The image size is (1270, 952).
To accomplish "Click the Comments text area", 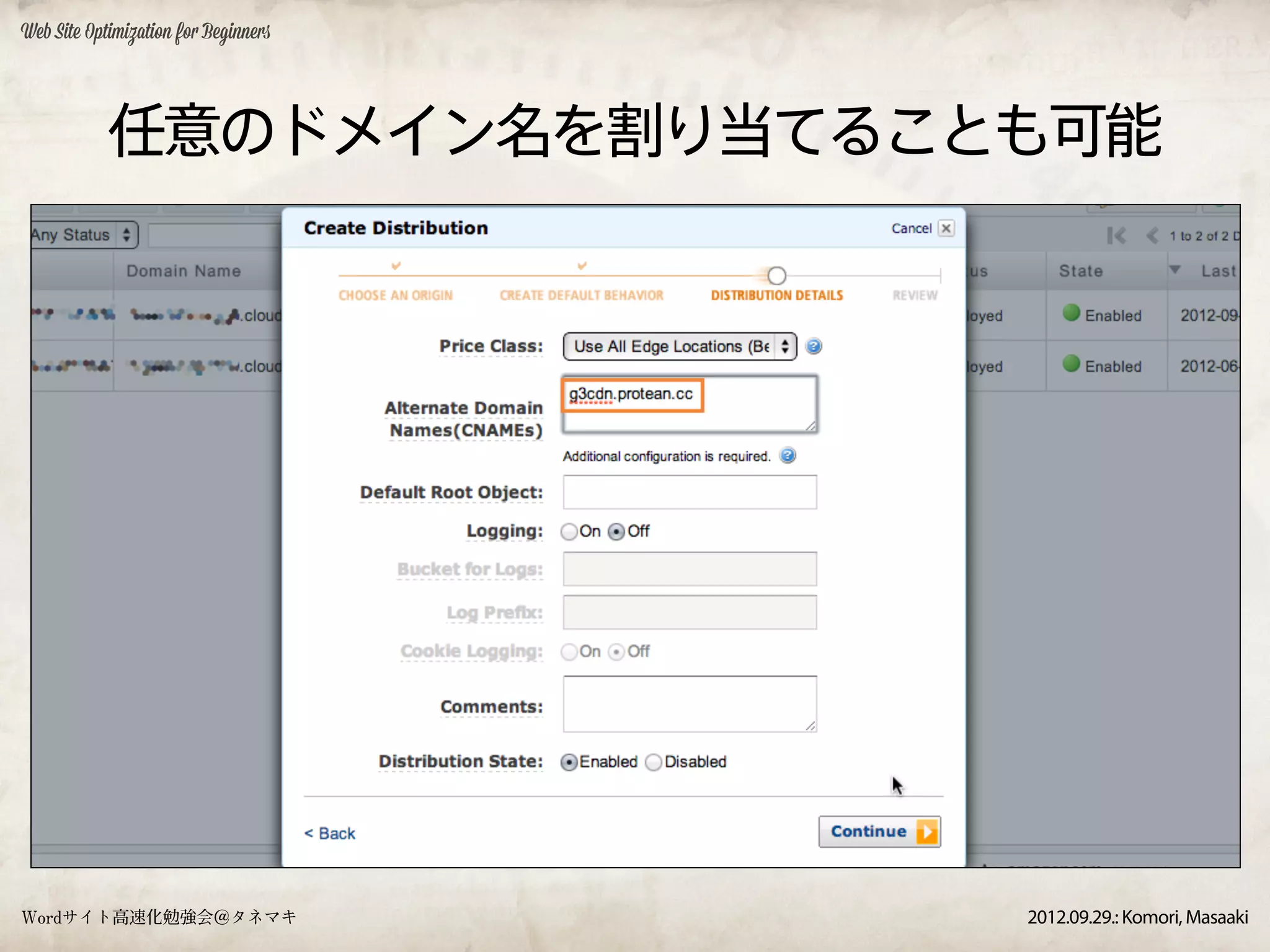I will click(690, 704).
